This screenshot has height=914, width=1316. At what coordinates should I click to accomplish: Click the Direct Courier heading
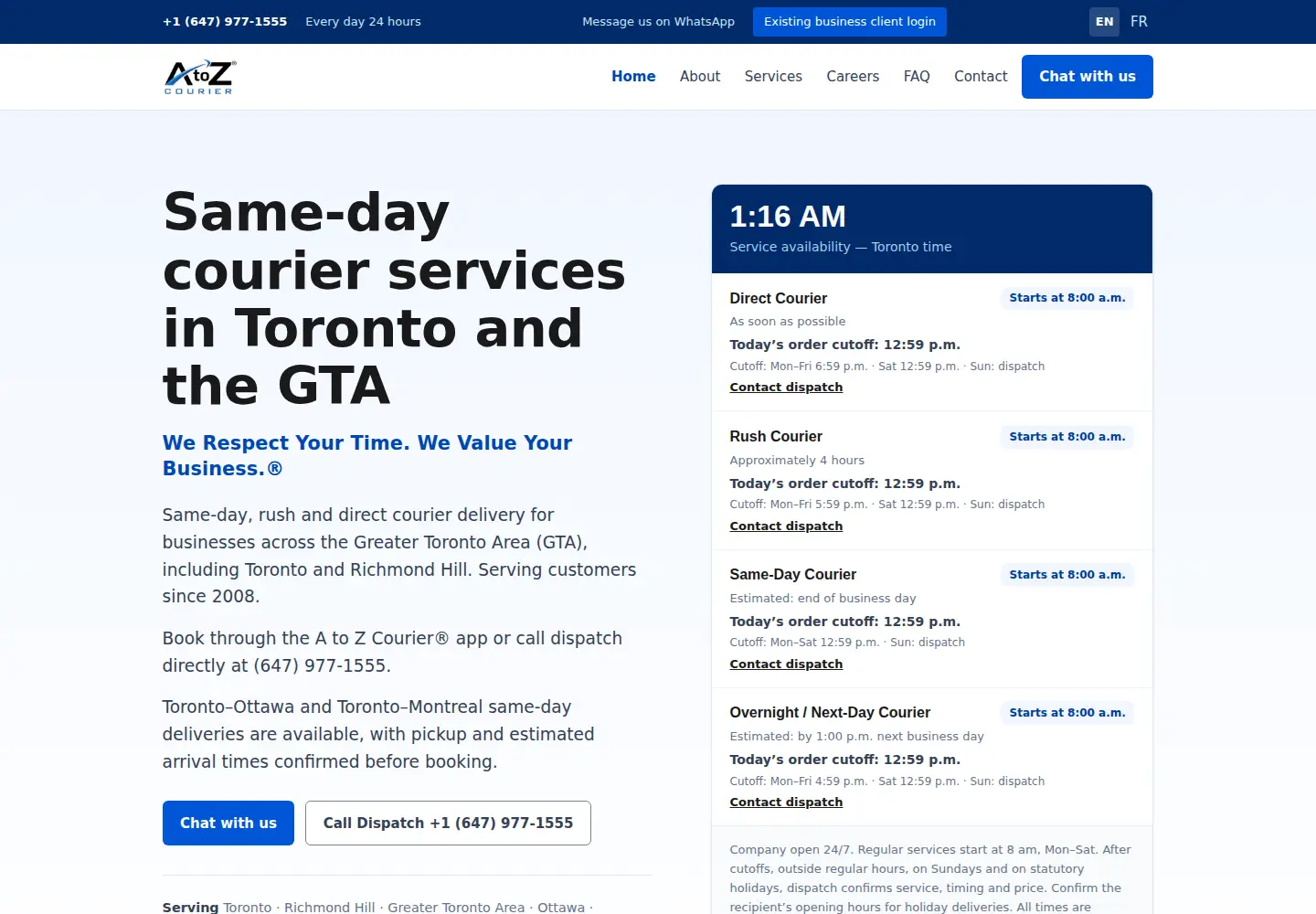click(778, 299)
